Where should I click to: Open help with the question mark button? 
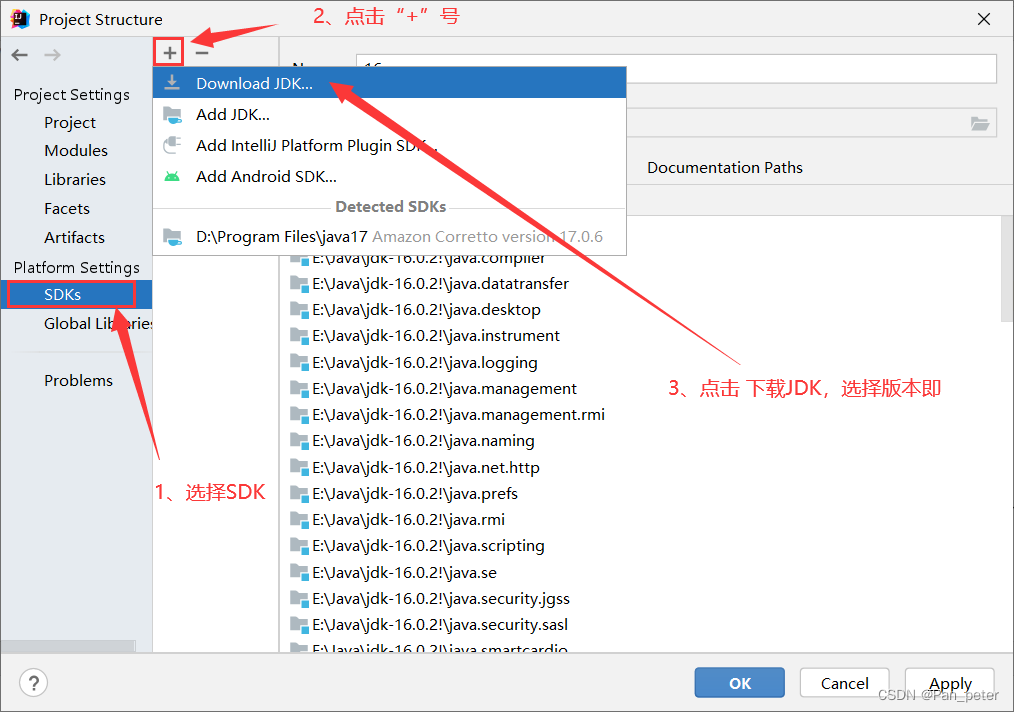click(x=34, y=683)
